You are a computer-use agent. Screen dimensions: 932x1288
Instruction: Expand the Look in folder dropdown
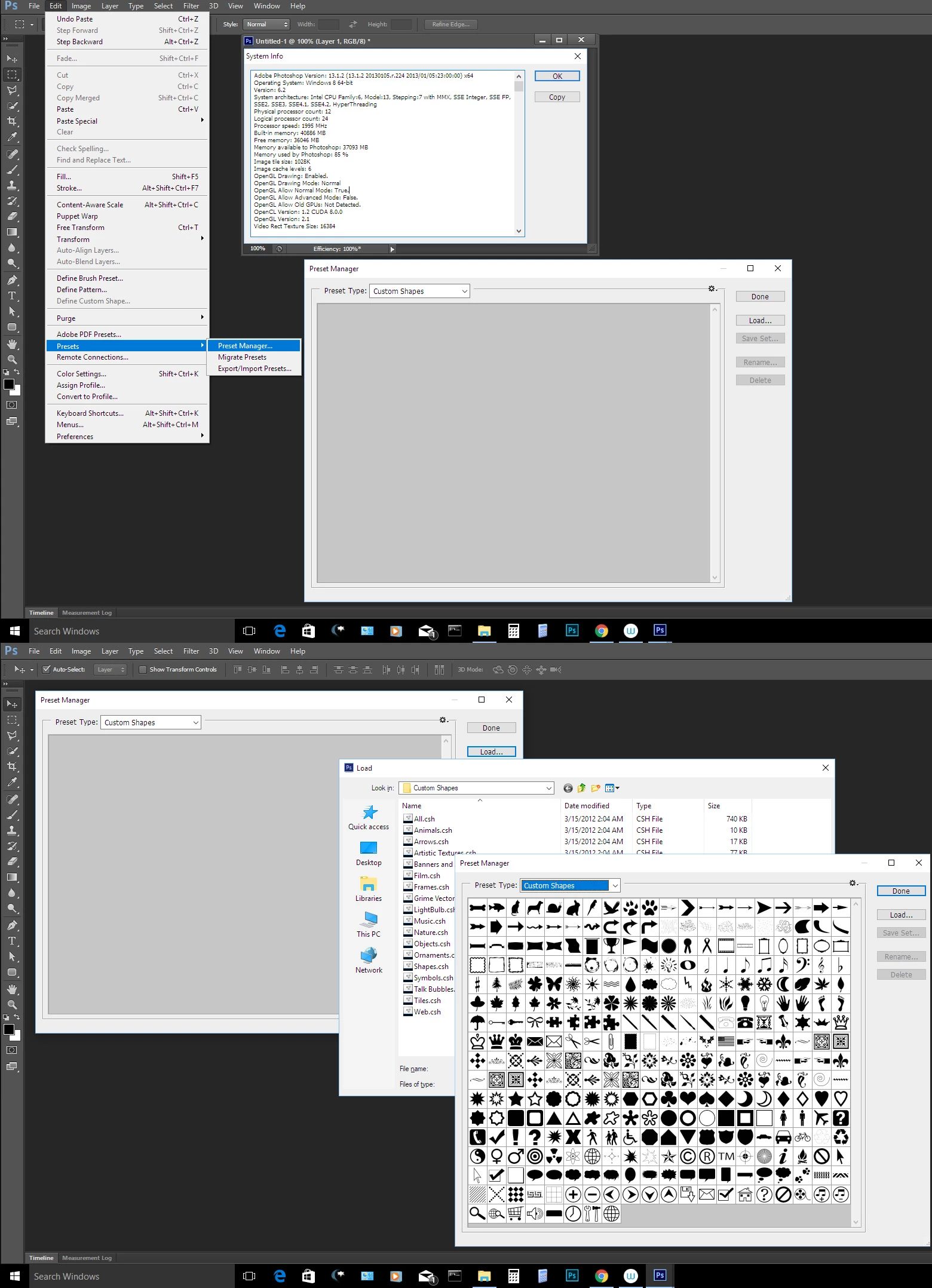tap(476, 788)
